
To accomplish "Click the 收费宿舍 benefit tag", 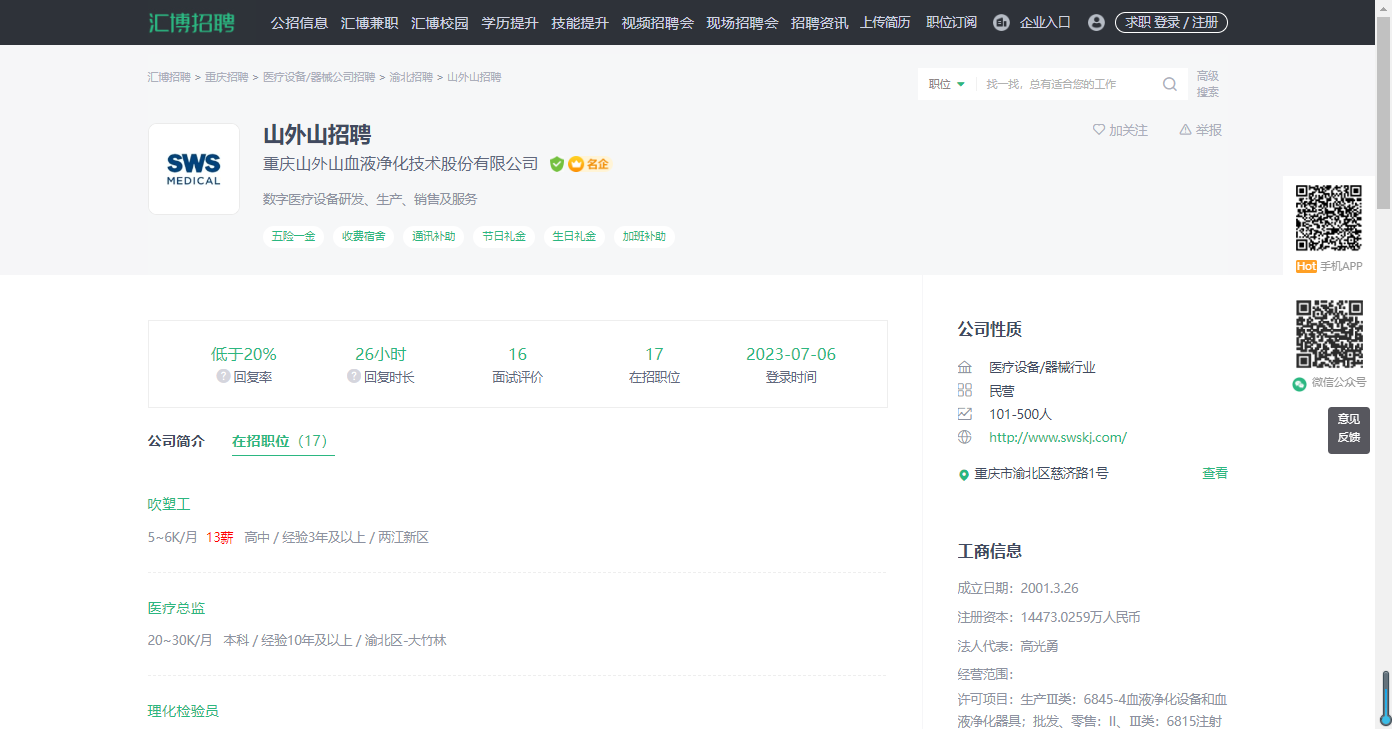I will [x=364, y=237].
